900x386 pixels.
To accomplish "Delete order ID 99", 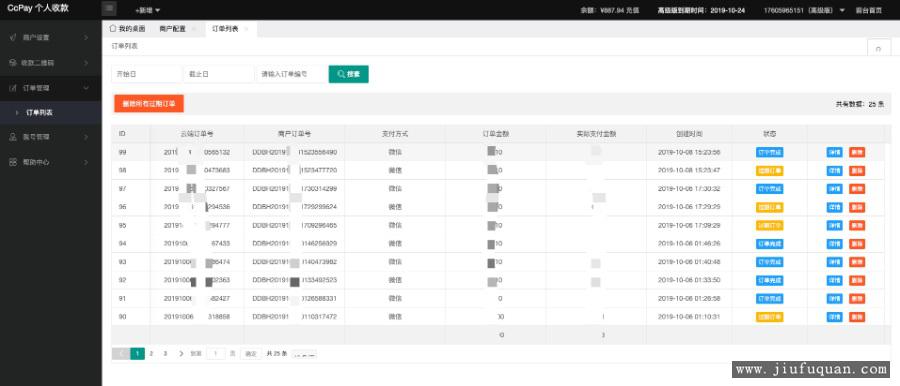I will coord(857,152).
